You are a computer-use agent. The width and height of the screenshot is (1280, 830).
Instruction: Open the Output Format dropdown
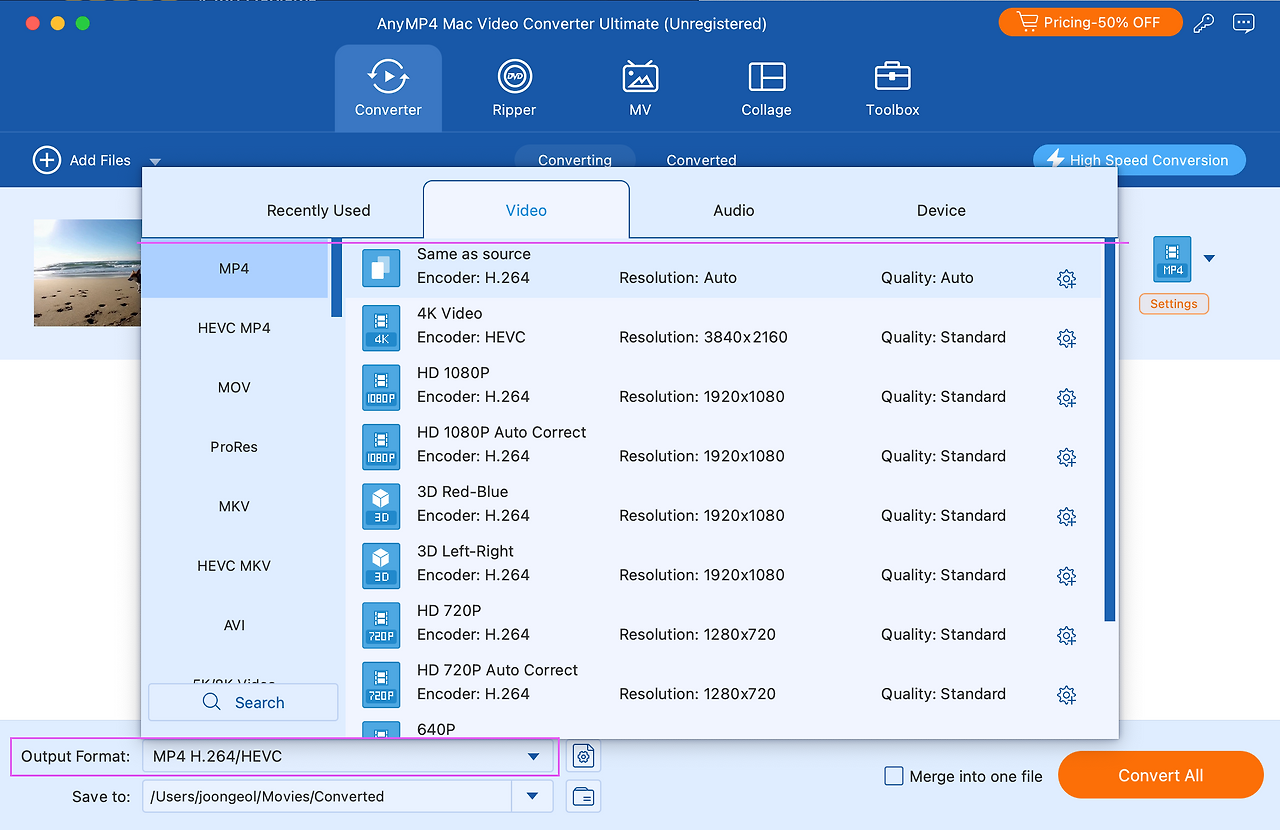point(348,757)
